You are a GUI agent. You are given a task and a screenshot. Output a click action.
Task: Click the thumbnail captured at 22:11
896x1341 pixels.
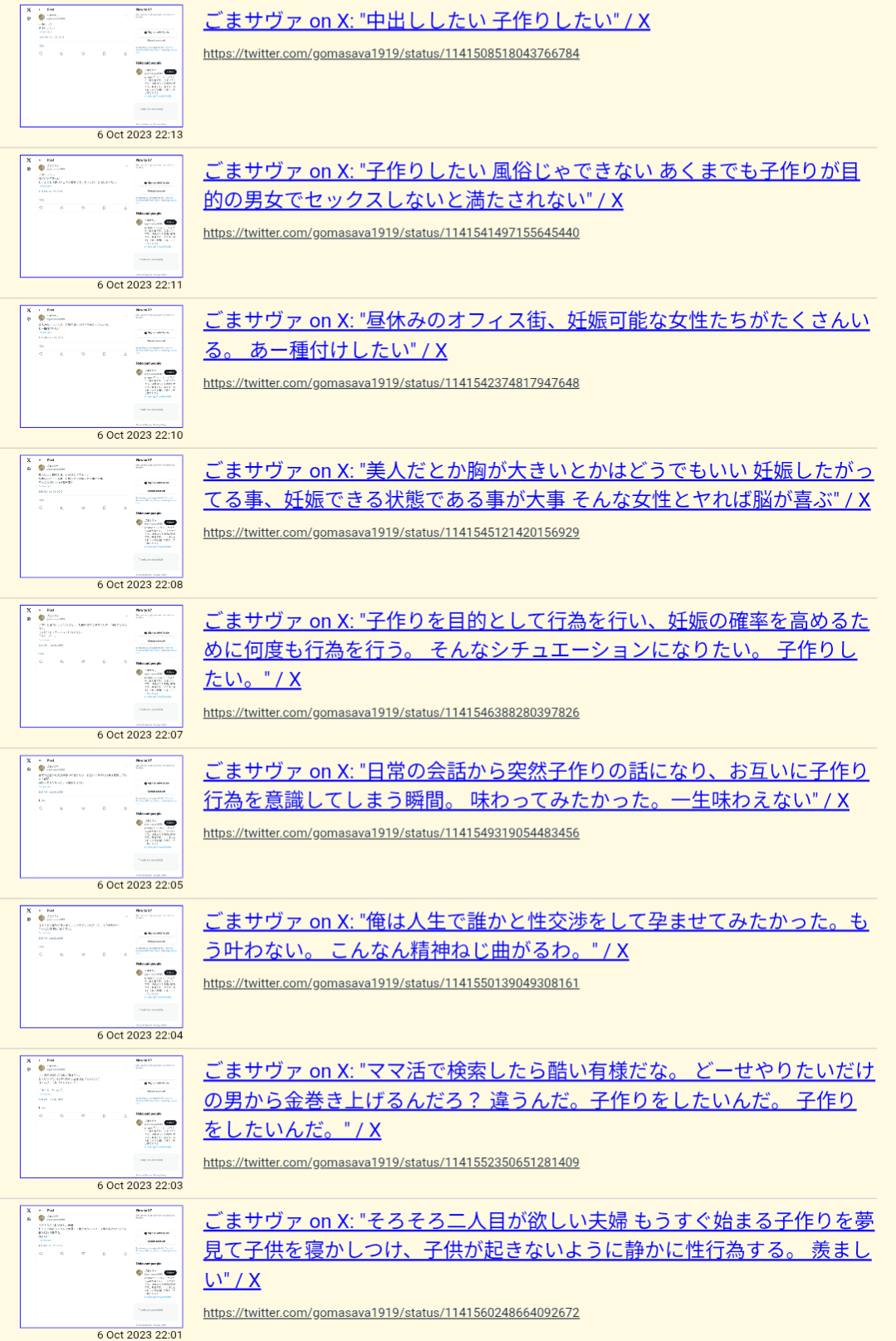101,216
